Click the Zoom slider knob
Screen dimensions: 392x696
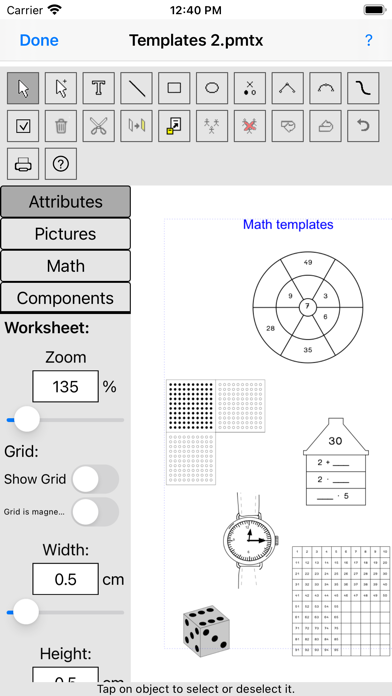pos(27,419)
